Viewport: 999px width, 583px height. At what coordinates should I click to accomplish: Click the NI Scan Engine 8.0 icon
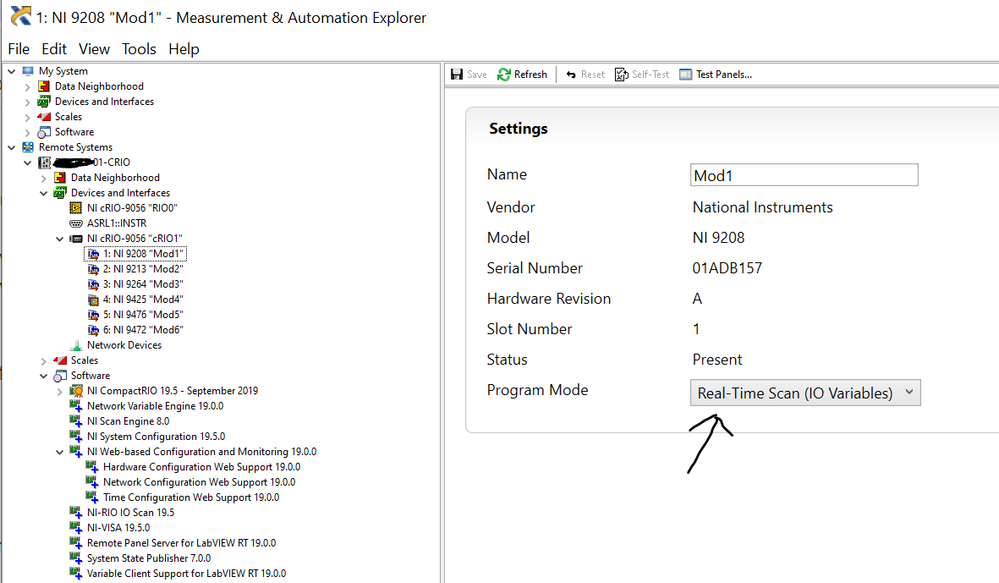pos(76,421)
